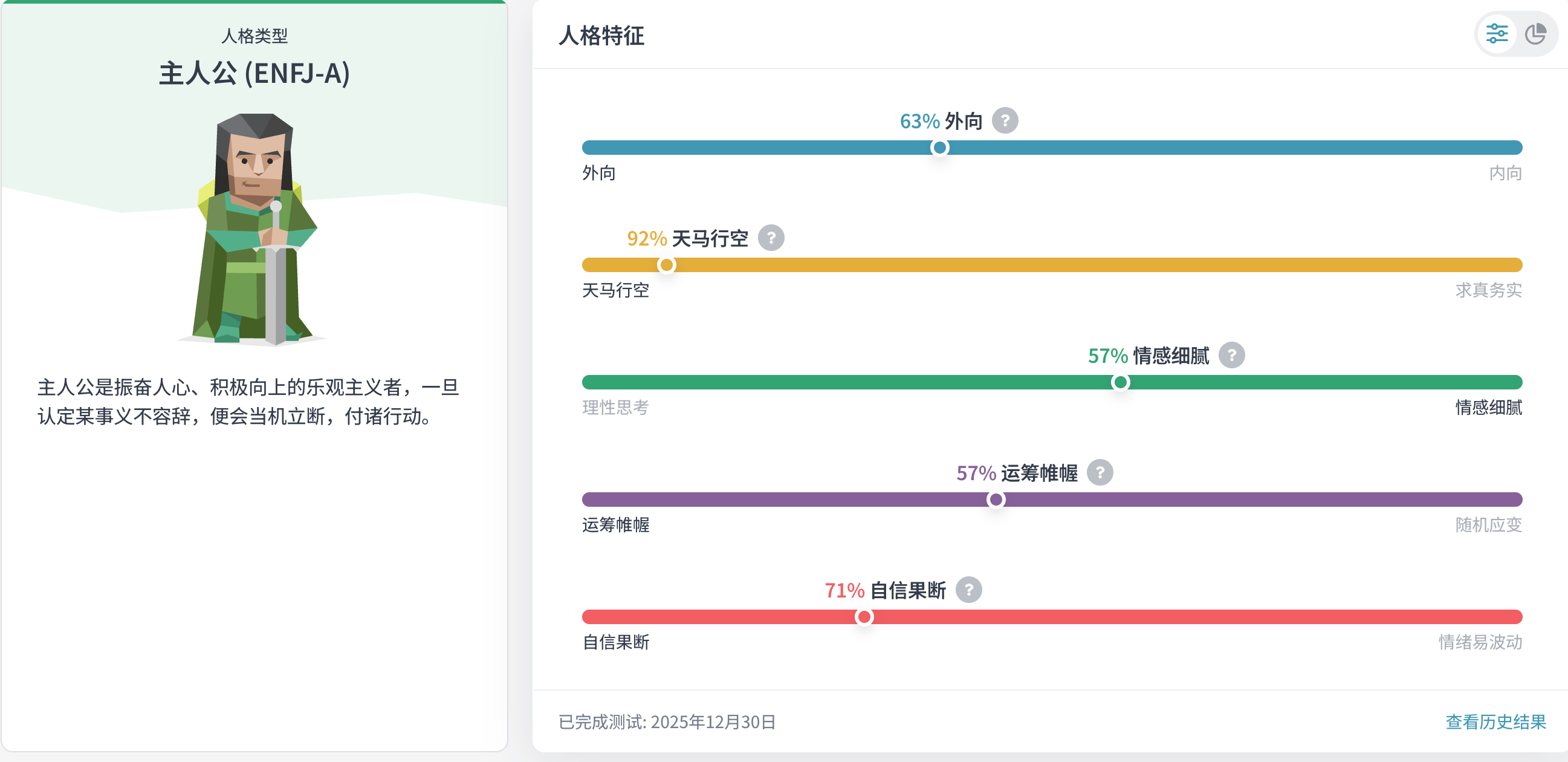Click the blue 外向 slider handle
This screenshot has width=1568, height=762.
tap(939, 148)
